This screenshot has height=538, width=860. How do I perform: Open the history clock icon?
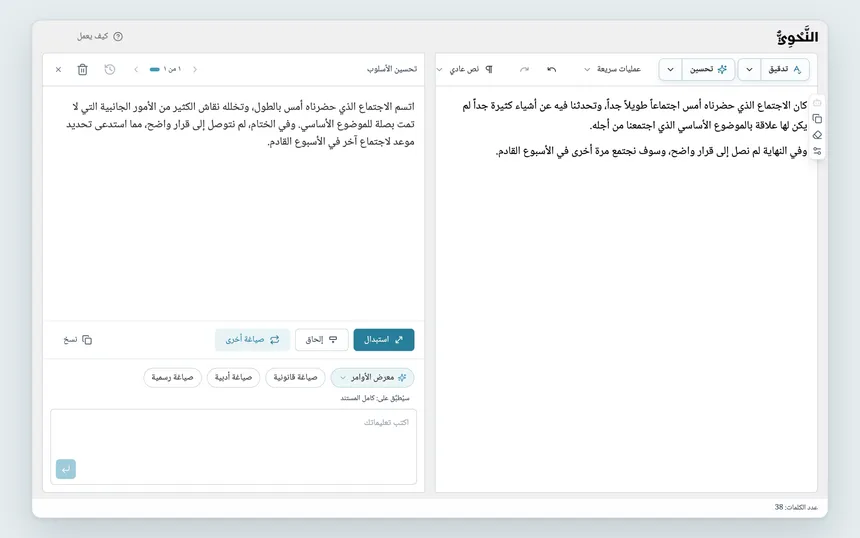click(x=110, y=70)
